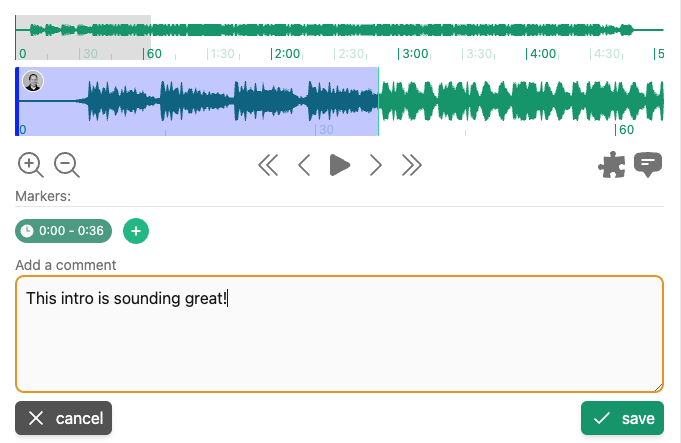The height and width of the screenshot is (443, 681).
Task: Select the 0:00 - 0:36 marker tag
Action: [63, 231]
